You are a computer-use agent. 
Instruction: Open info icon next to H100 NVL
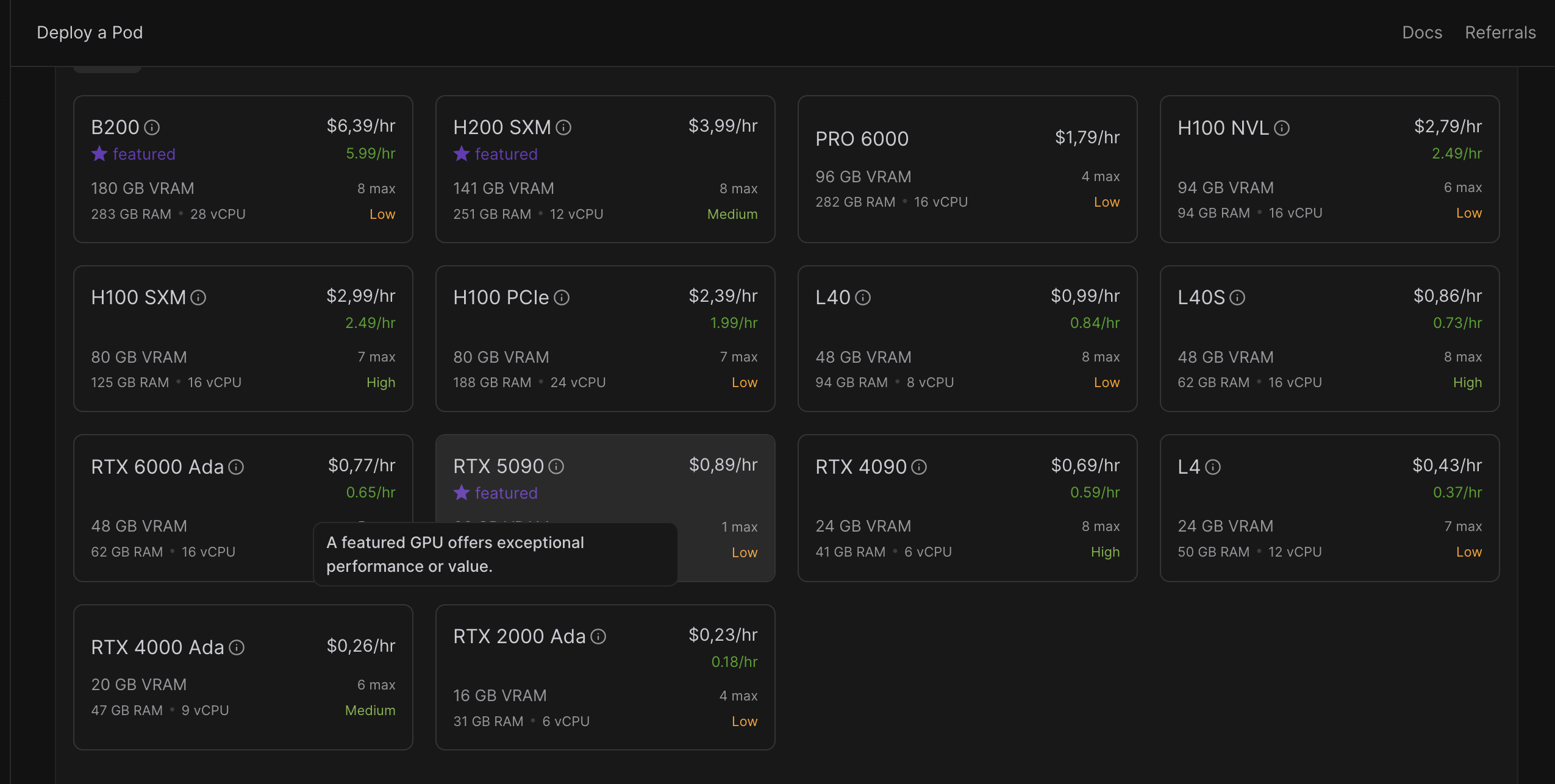(1282, 128)
